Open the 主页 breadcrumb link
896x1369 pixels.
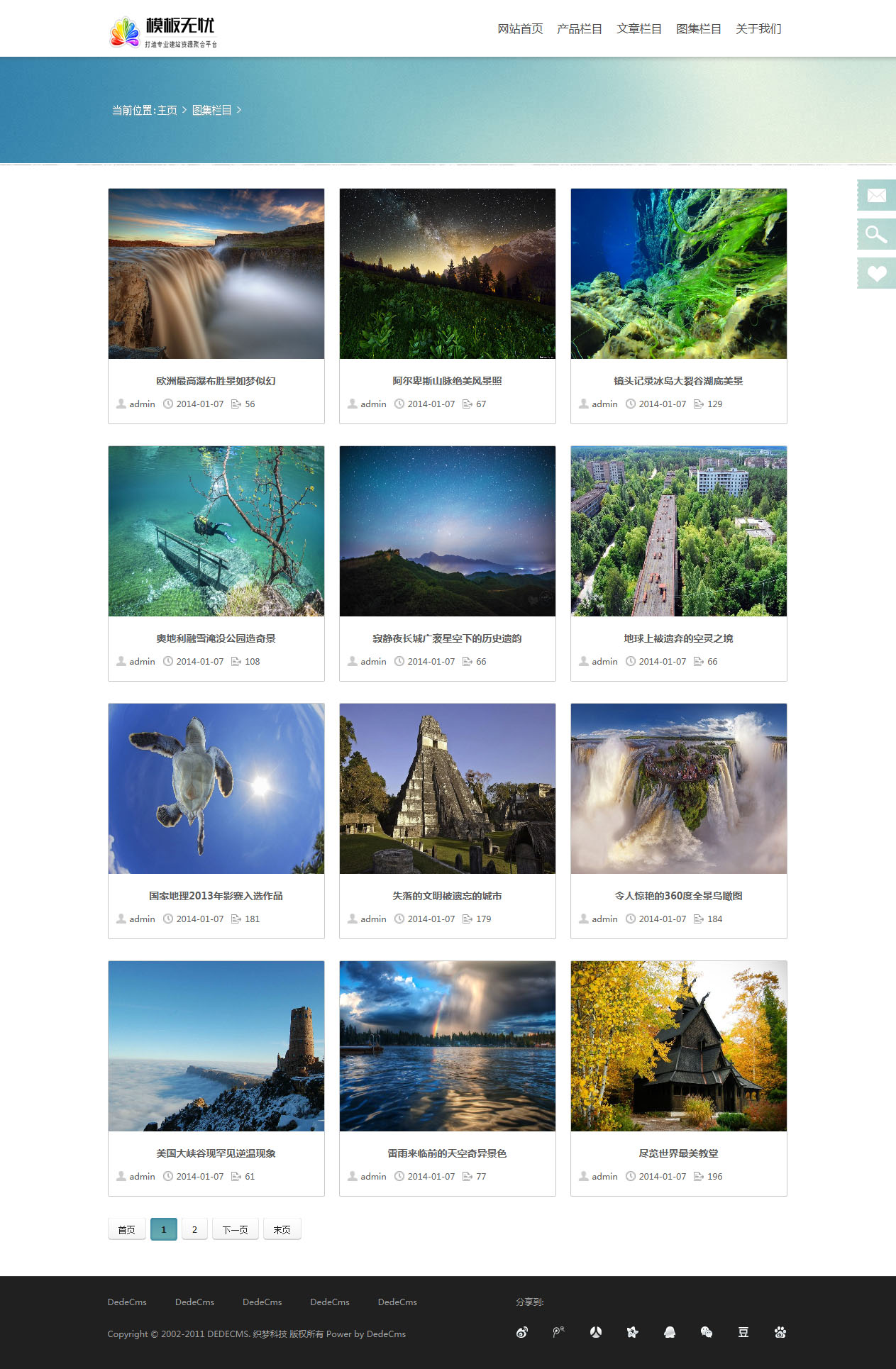[x=167, y=111]
